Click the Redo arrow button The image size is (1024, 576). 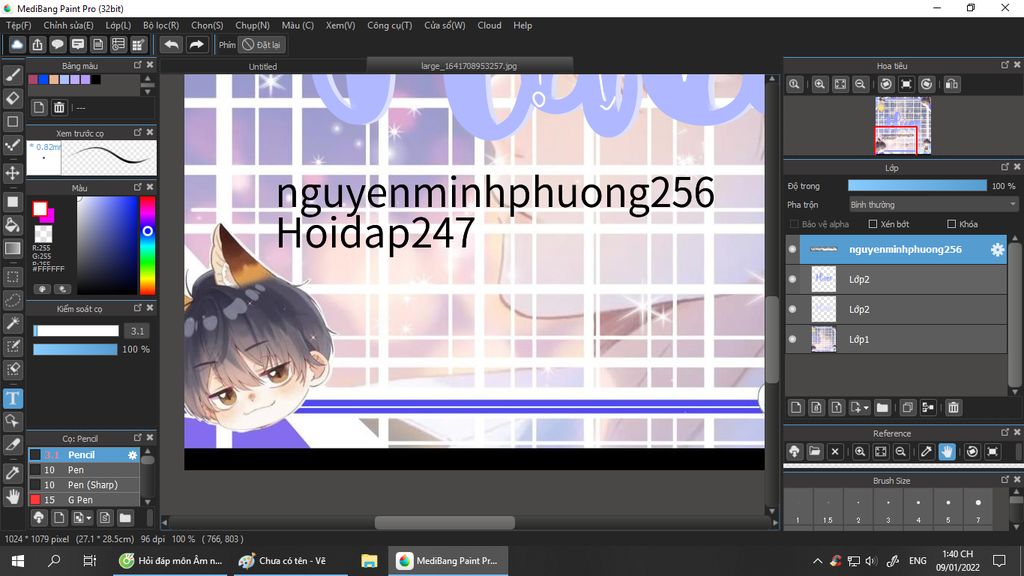point(196,44)
